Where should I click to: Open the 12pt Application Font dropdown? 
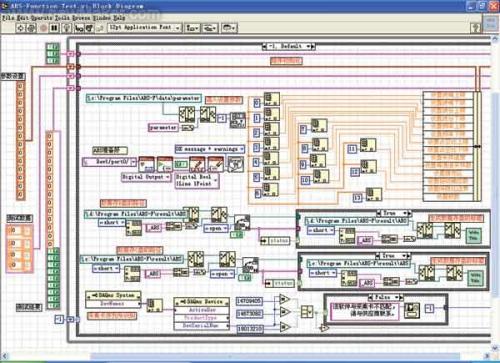(145, 27)
